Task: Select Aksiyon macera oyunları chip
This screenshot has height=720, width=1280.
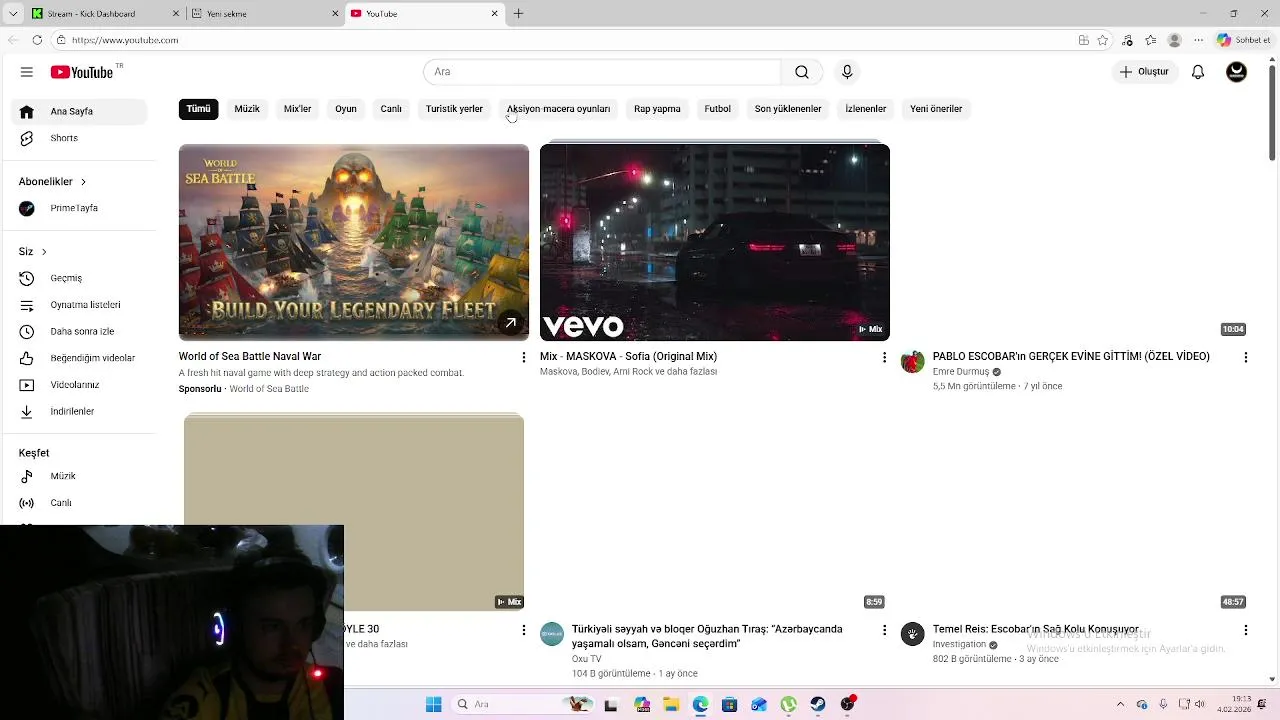Action: pyautogui.click(x=558, y=109)
